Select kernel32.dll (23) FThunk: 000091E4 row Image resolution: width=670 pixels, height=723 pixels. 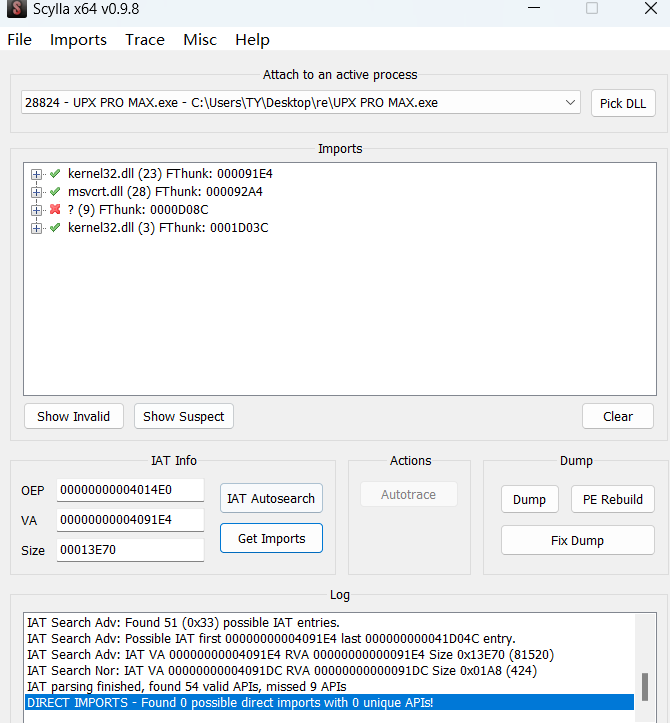pos(170,174)
